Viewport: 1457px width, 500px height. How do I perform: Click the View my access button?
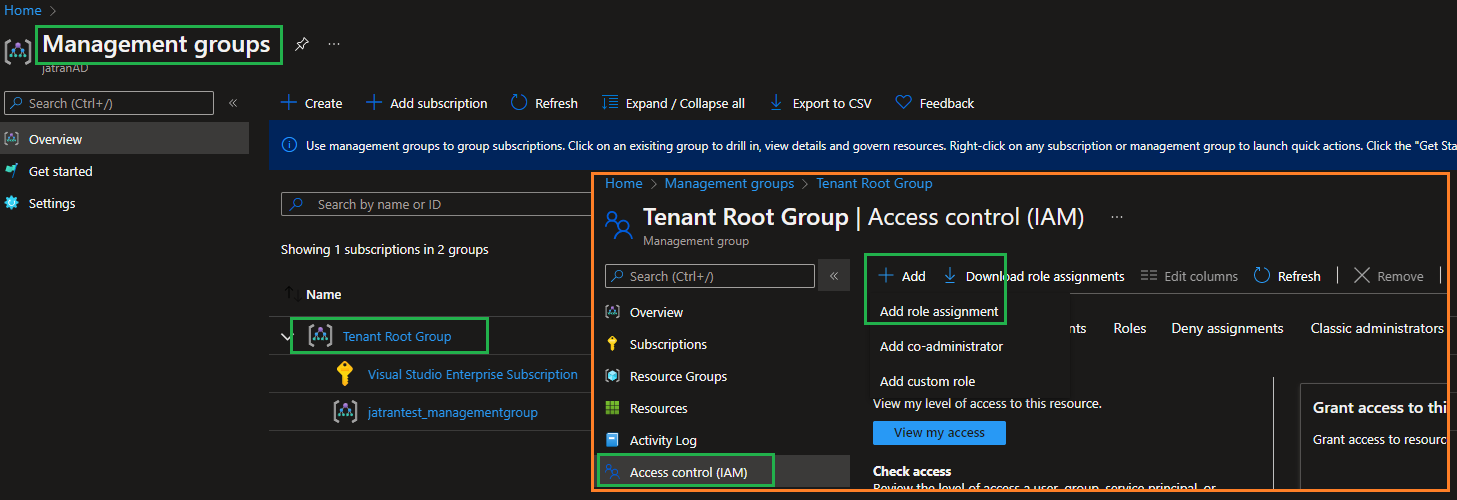coord(939,433)
